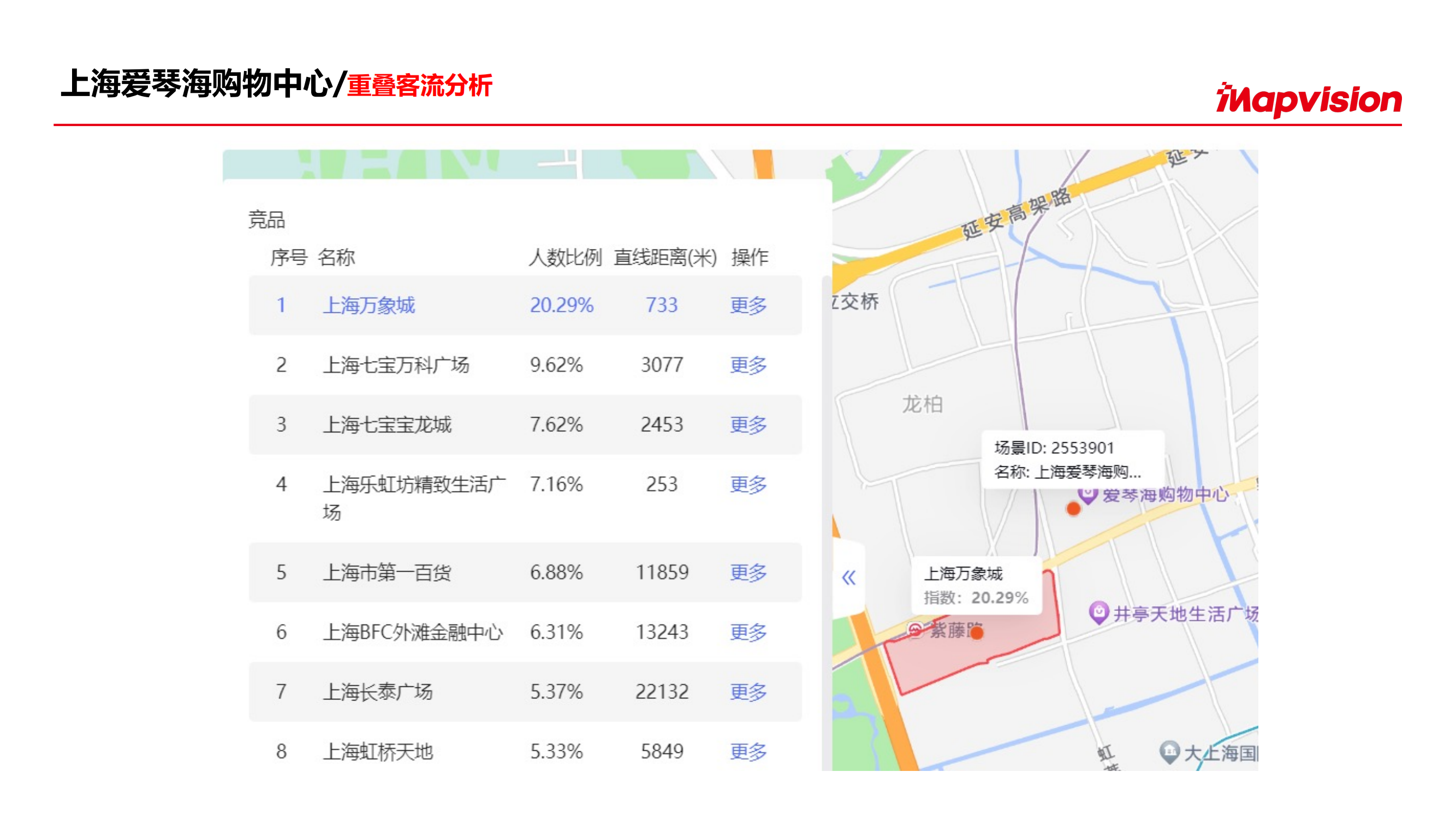Click the distance value 733

tap(662, 305)
